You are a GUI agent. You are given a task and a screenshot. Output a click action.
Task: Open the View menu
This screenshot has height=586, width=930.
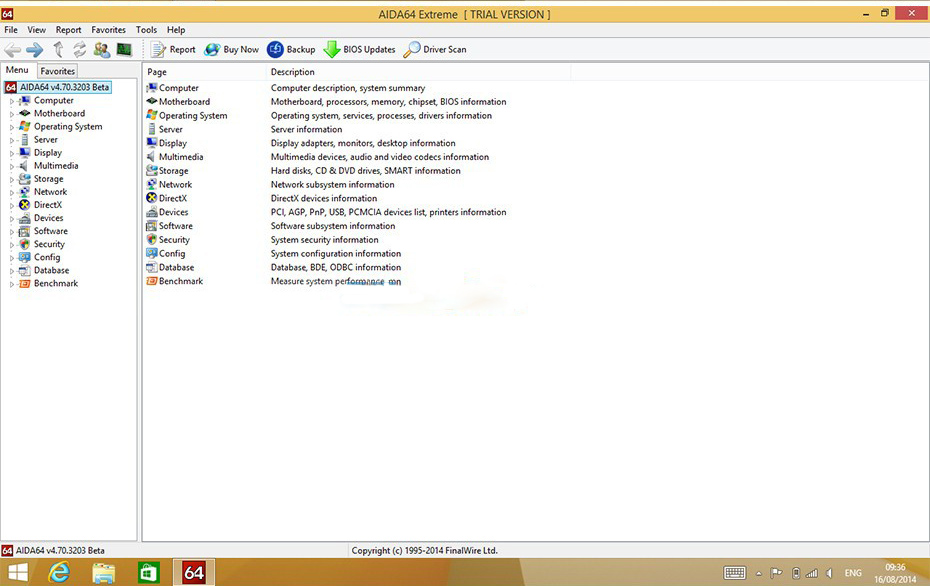click(x=36, y=30)
